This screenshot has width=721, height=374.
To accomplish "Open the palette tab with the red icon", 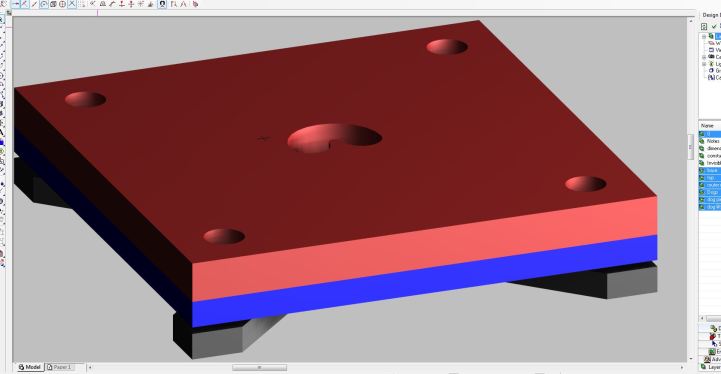I will [x=710, y=336].
